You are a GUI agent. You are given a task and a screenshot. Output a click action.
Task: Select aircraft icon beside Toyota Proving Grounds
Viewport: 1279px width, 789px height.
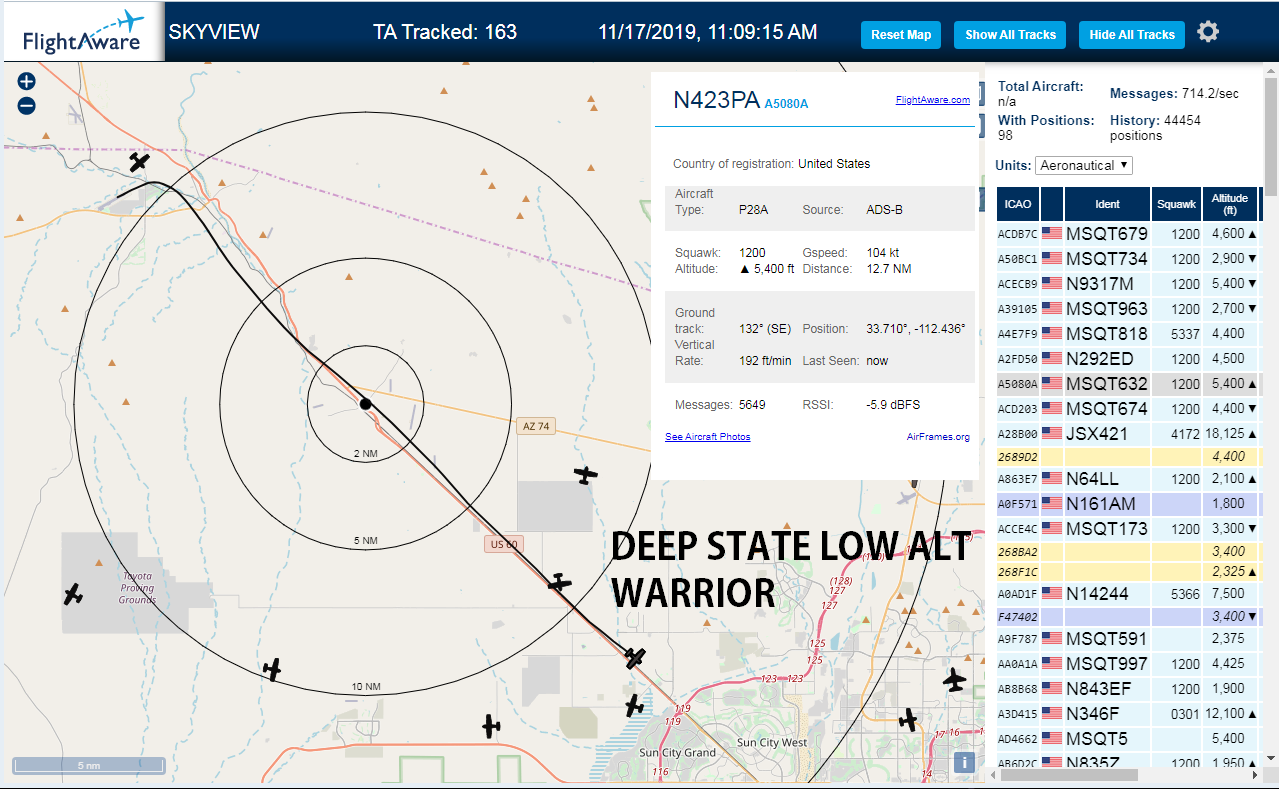tap(73, 594)
